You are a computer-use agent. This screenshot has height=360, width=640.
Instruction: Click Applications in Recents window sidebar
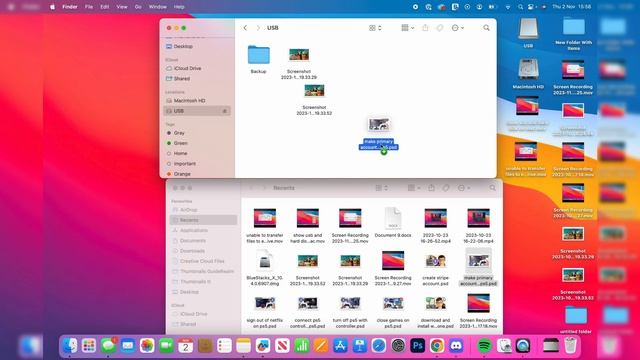tap(203, 231)
